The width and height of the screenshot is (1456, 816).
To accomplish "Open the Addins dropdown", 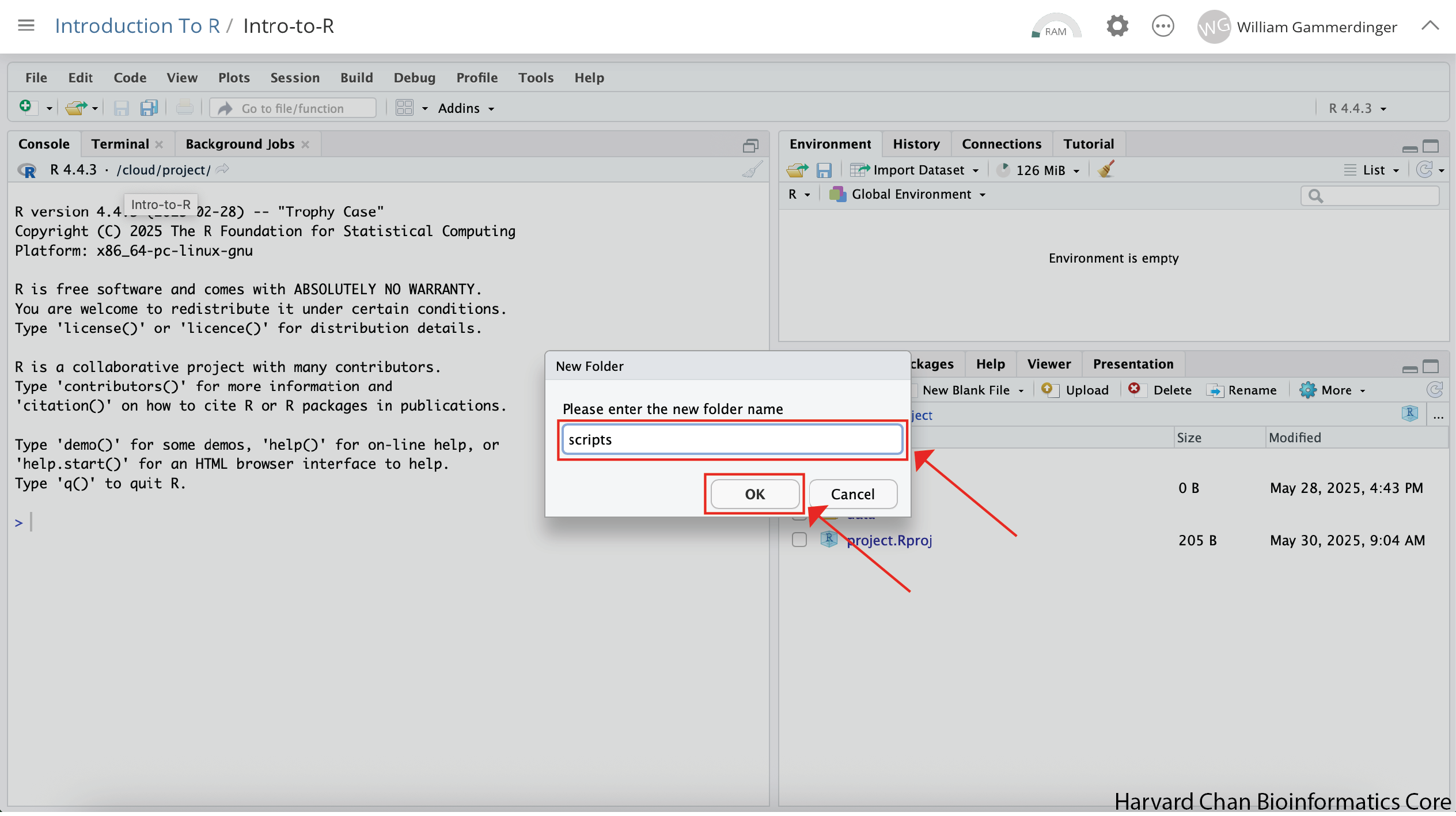I will [466, 108].
